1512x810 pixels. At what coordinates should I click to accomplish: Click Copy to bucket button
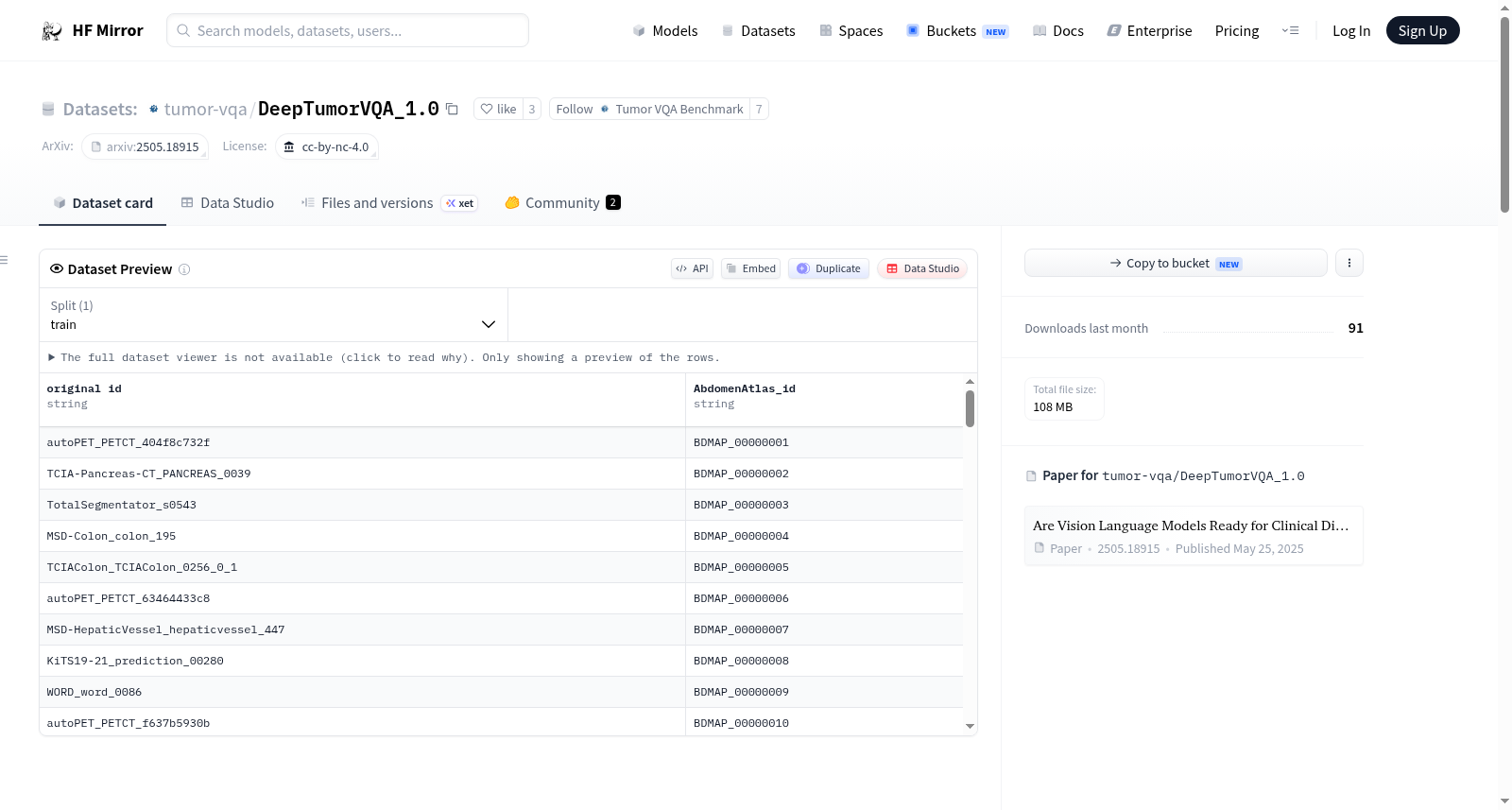coord(1176,263)
